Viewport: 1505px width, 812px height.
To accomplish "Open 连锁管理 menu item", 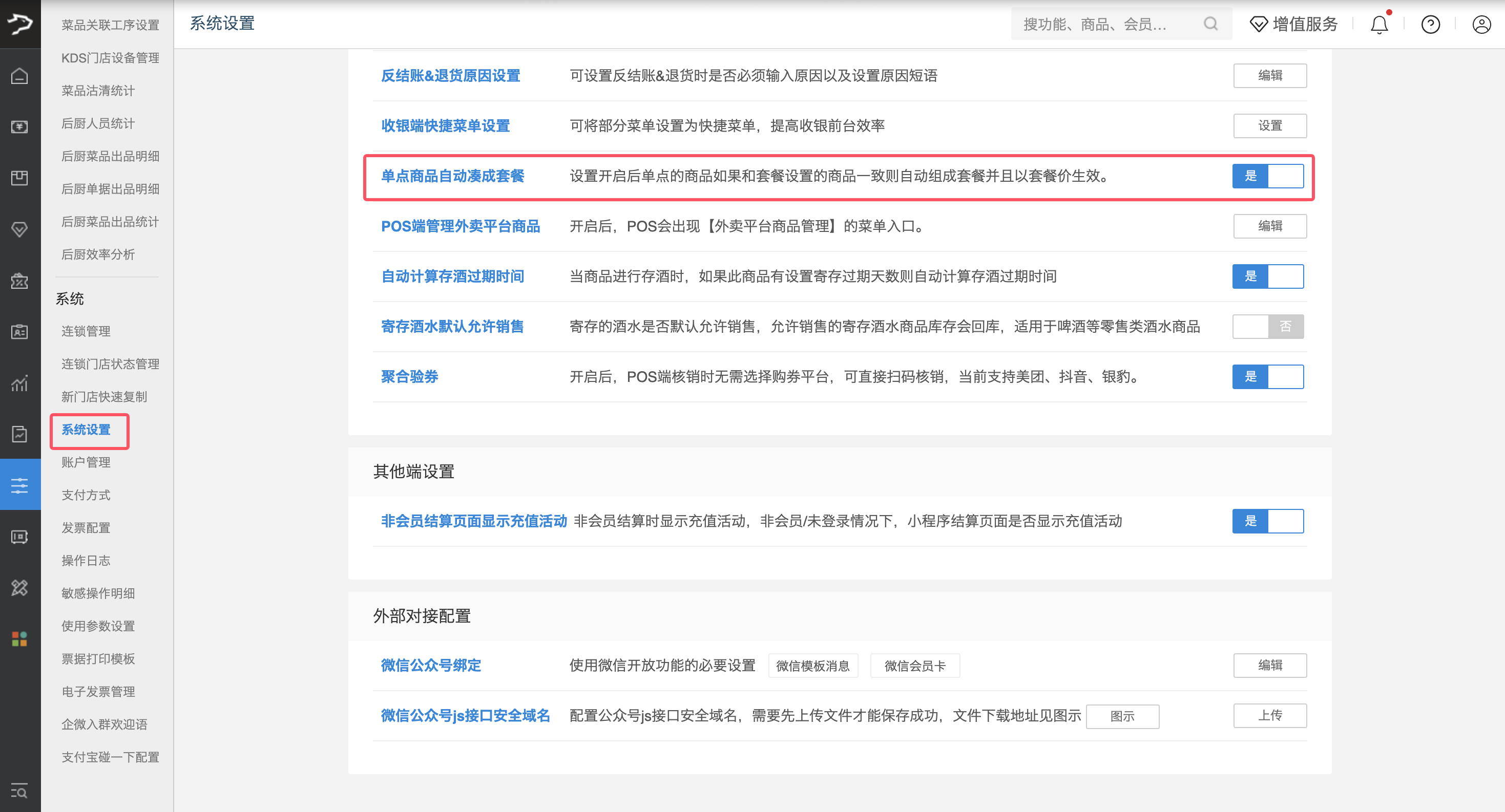I will coord(86,331).
